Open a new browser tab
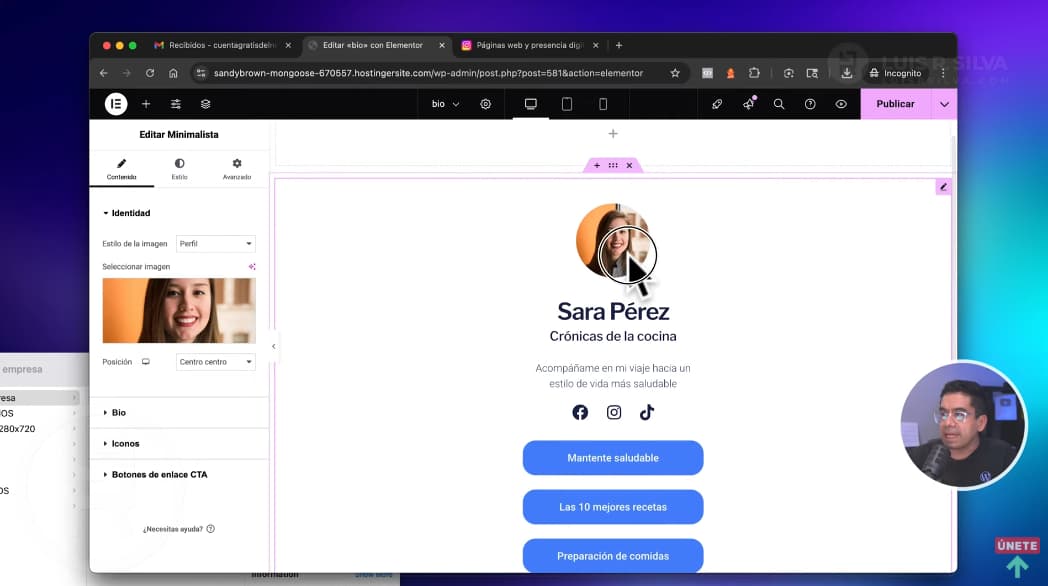Screen dimensions: 1048x586 click(x=619, y=45)
